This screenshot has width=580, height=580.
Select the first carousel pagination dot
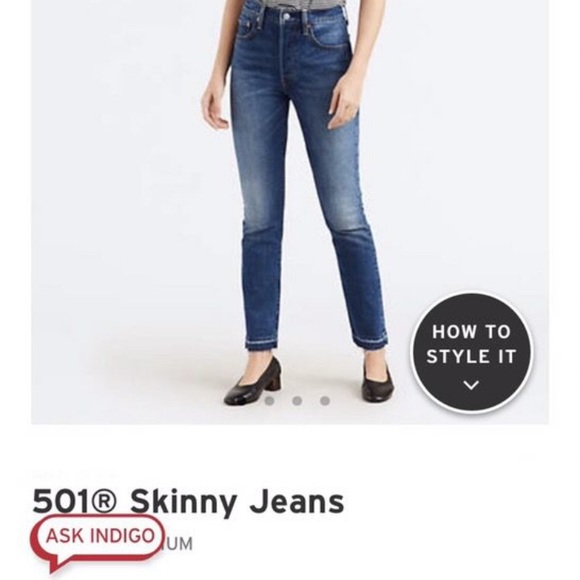tap(269, 401)
